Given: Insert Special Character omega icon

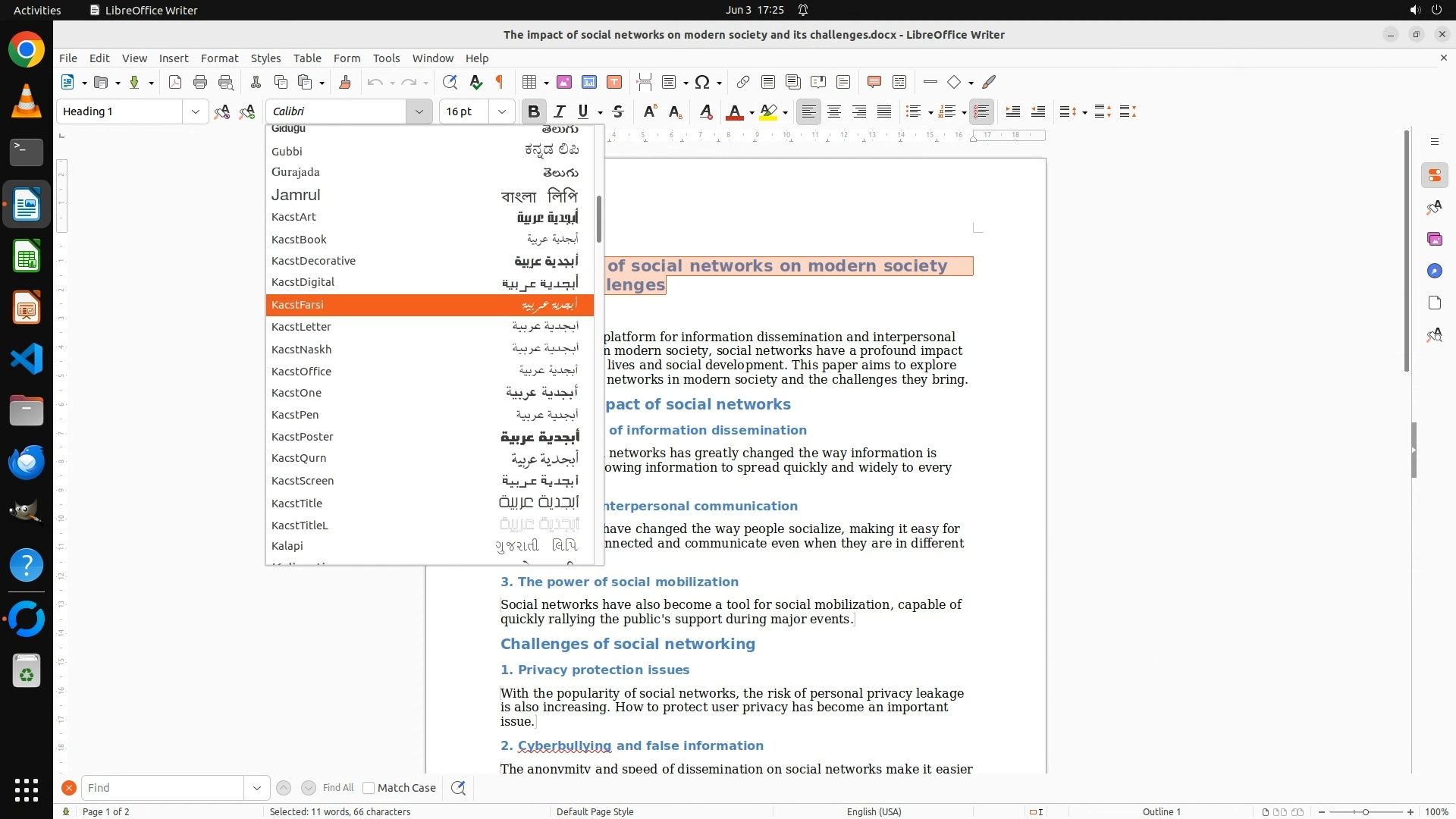Looking at the screenshot, I should (x=702, y=83).
